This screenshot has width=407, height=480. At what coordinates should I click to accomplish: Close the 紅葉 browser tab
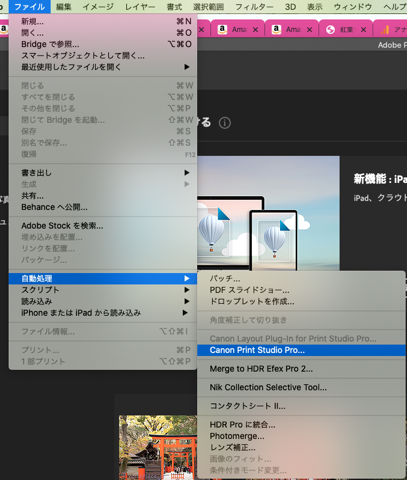[363, 30]
